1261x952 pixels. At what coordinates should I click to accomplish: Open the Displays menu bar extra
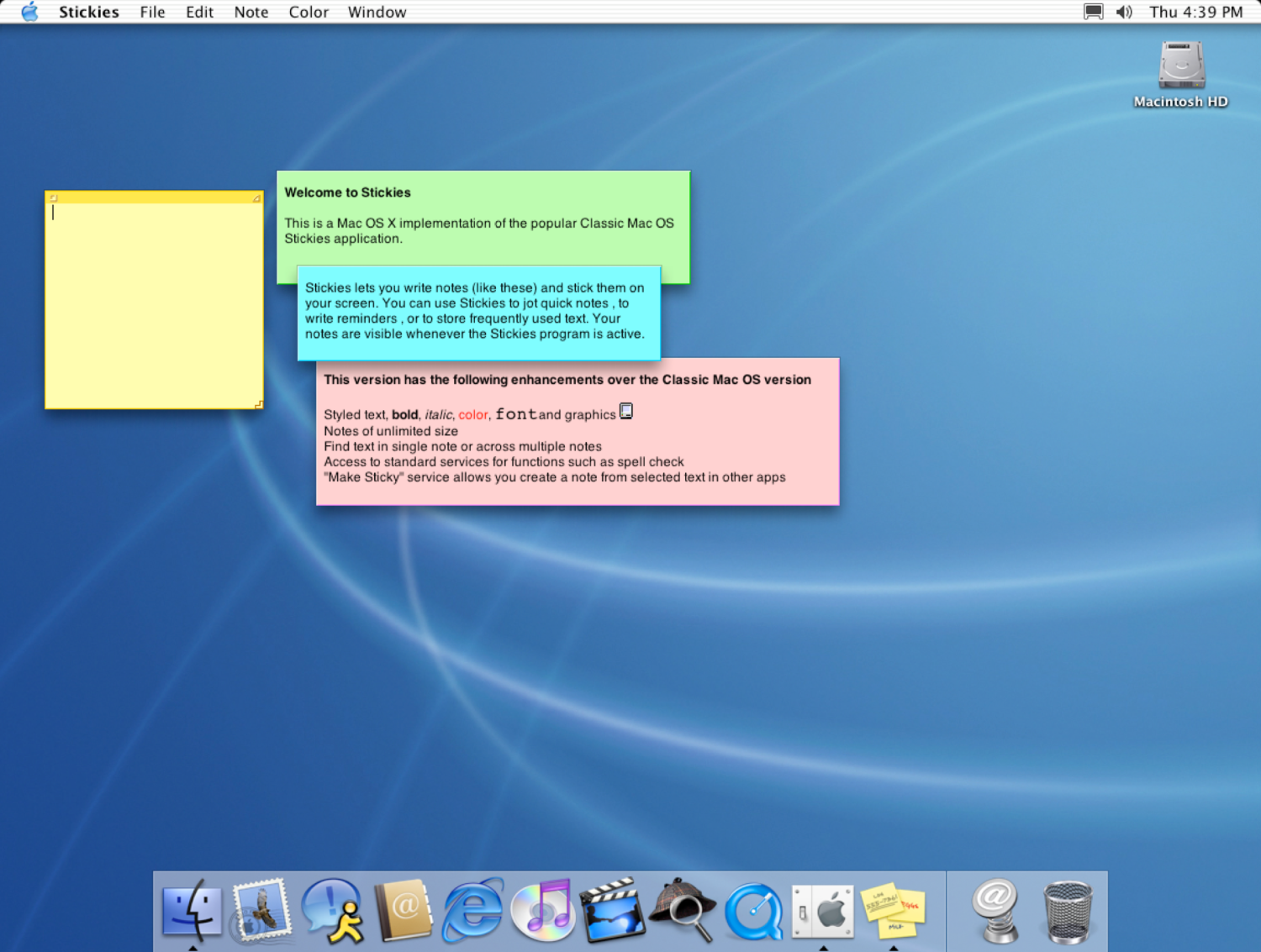(1093, 13)
